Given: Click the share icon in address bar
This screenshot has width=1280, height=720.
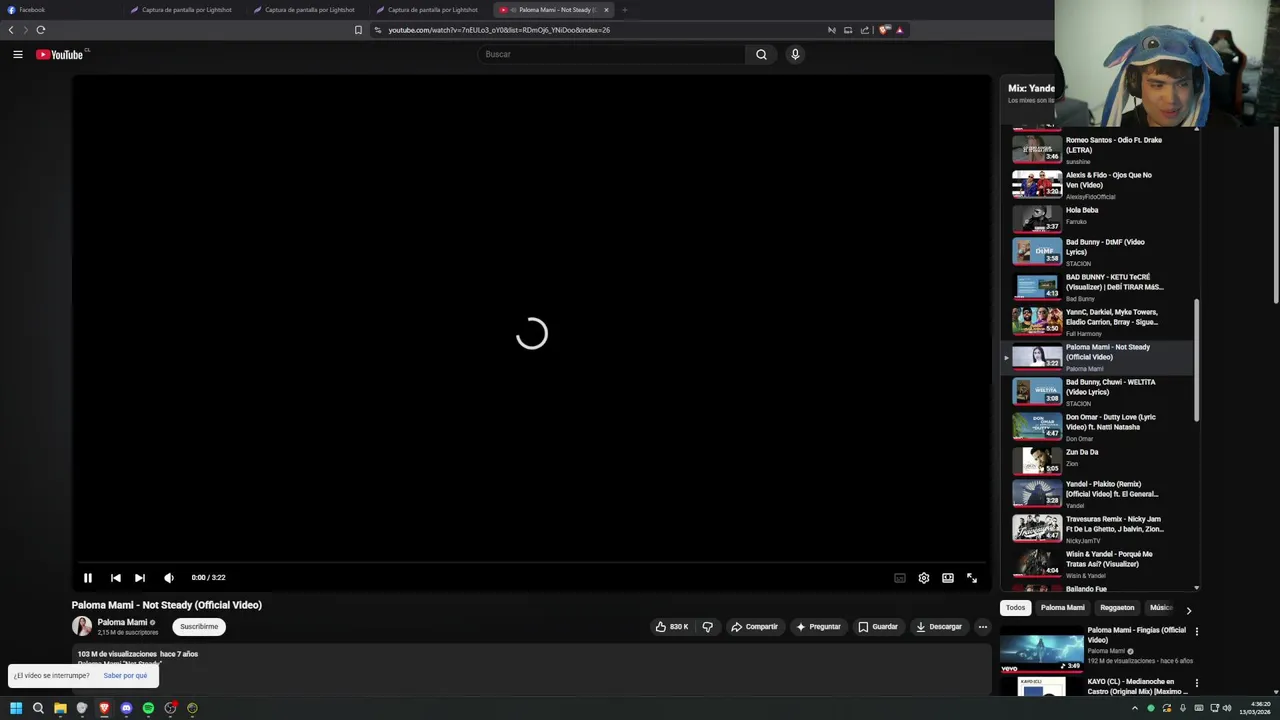Looking at the screenshot, I should click(865, 30).
